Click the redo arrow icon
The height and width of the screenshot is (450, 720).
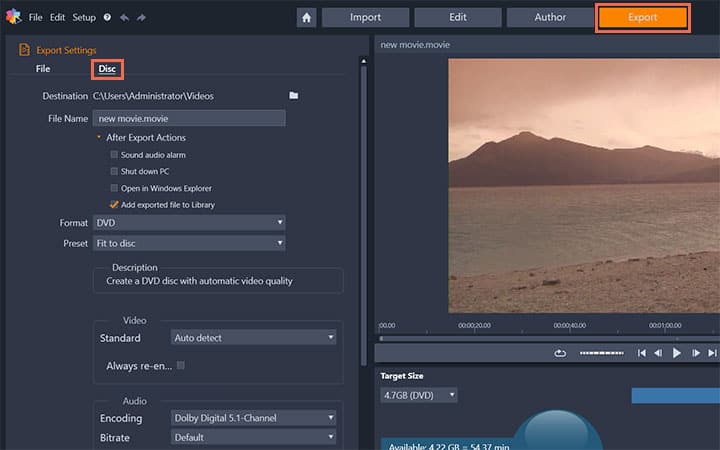(141, 17)
